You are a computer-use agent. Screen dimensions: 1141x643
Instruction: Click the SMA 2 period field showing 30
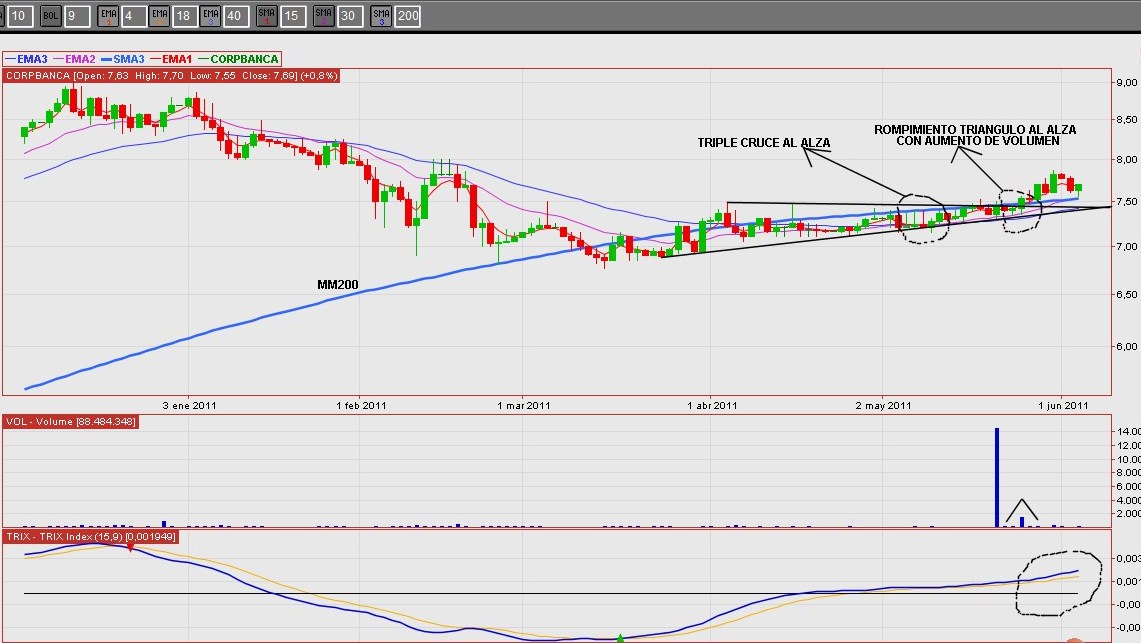tap(349, 16)
